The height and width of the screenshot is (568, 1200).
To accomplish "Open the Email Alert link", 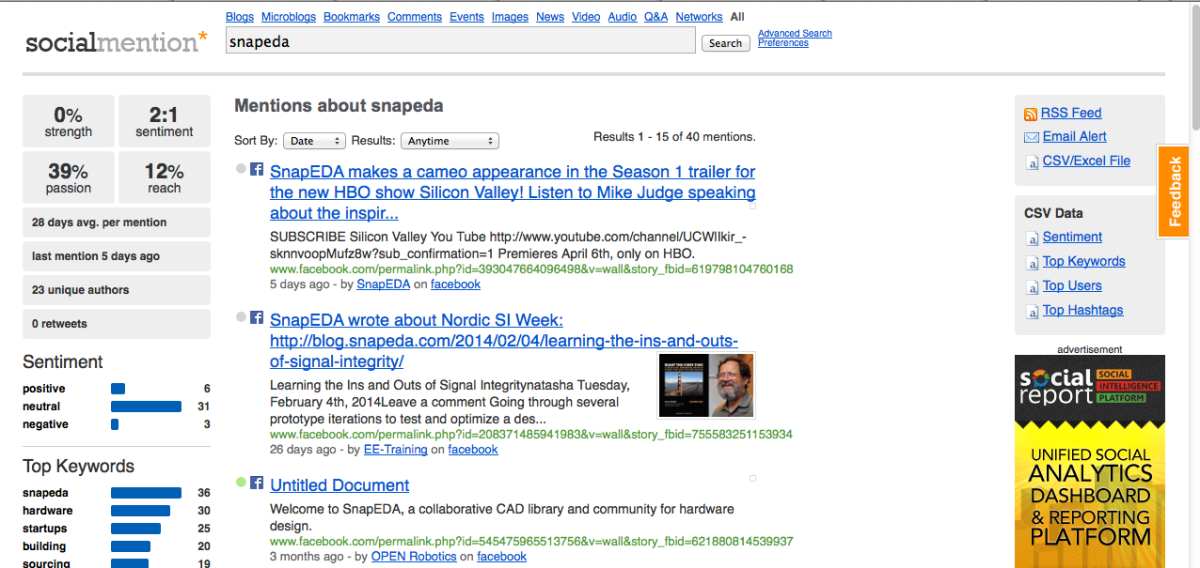I will pos(1075,137).
